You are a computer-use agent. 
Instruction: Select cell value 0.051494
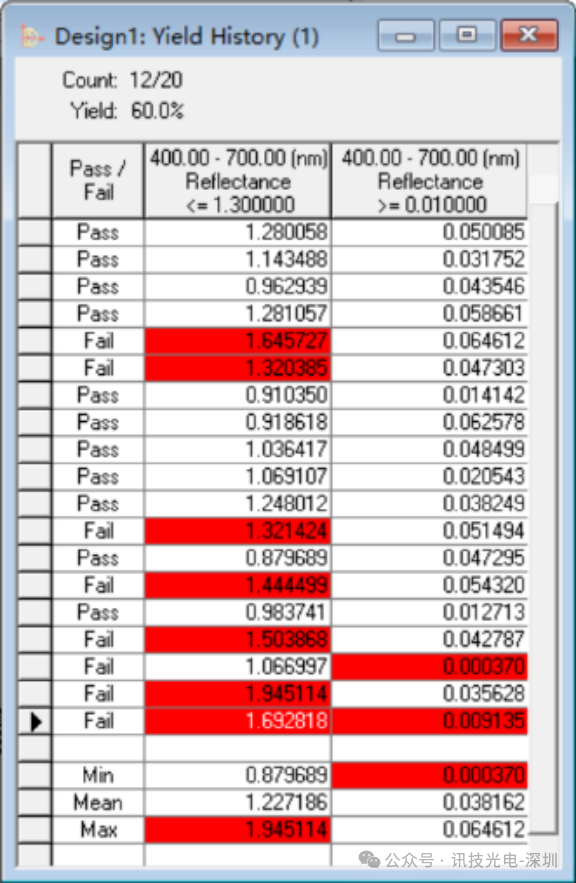[430, 530]
